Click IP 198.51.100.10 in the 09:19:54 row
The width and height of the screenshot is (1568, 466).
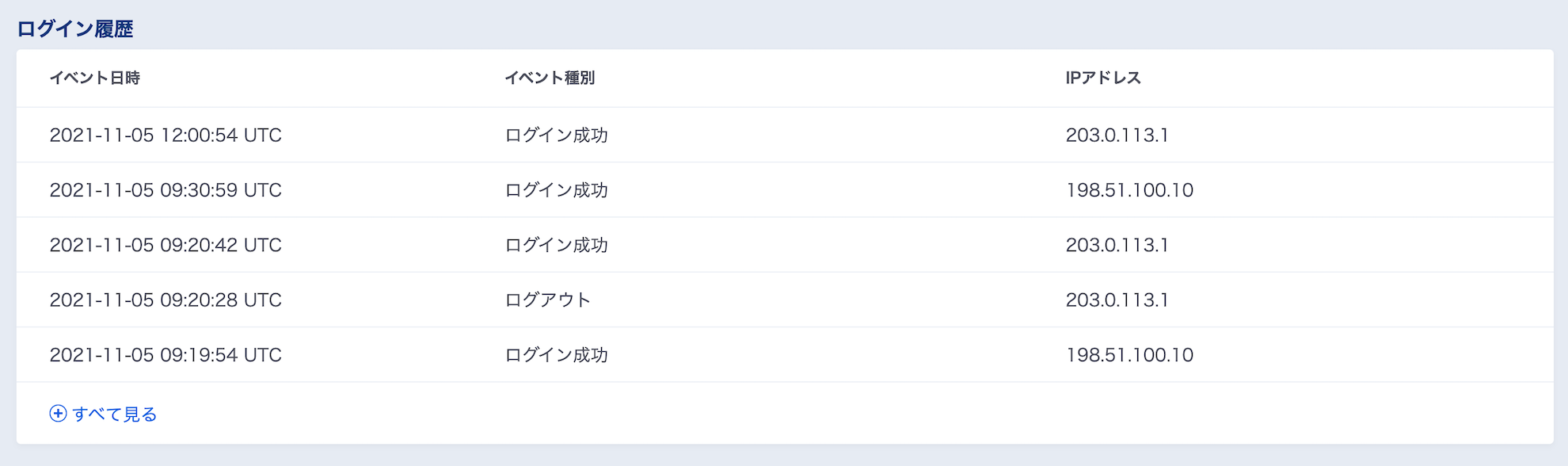point(1129,354)
